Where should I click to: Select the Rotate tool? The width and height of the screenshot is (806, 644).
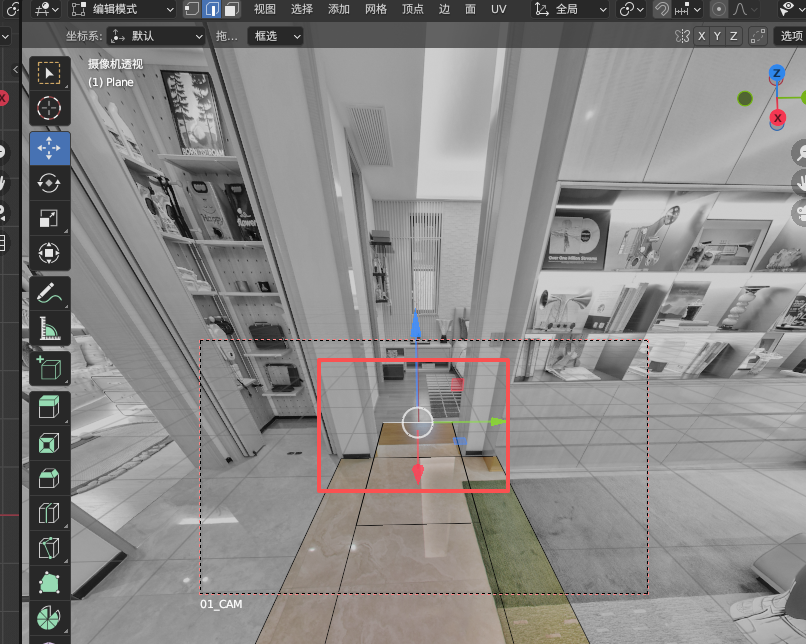point(48,182)
